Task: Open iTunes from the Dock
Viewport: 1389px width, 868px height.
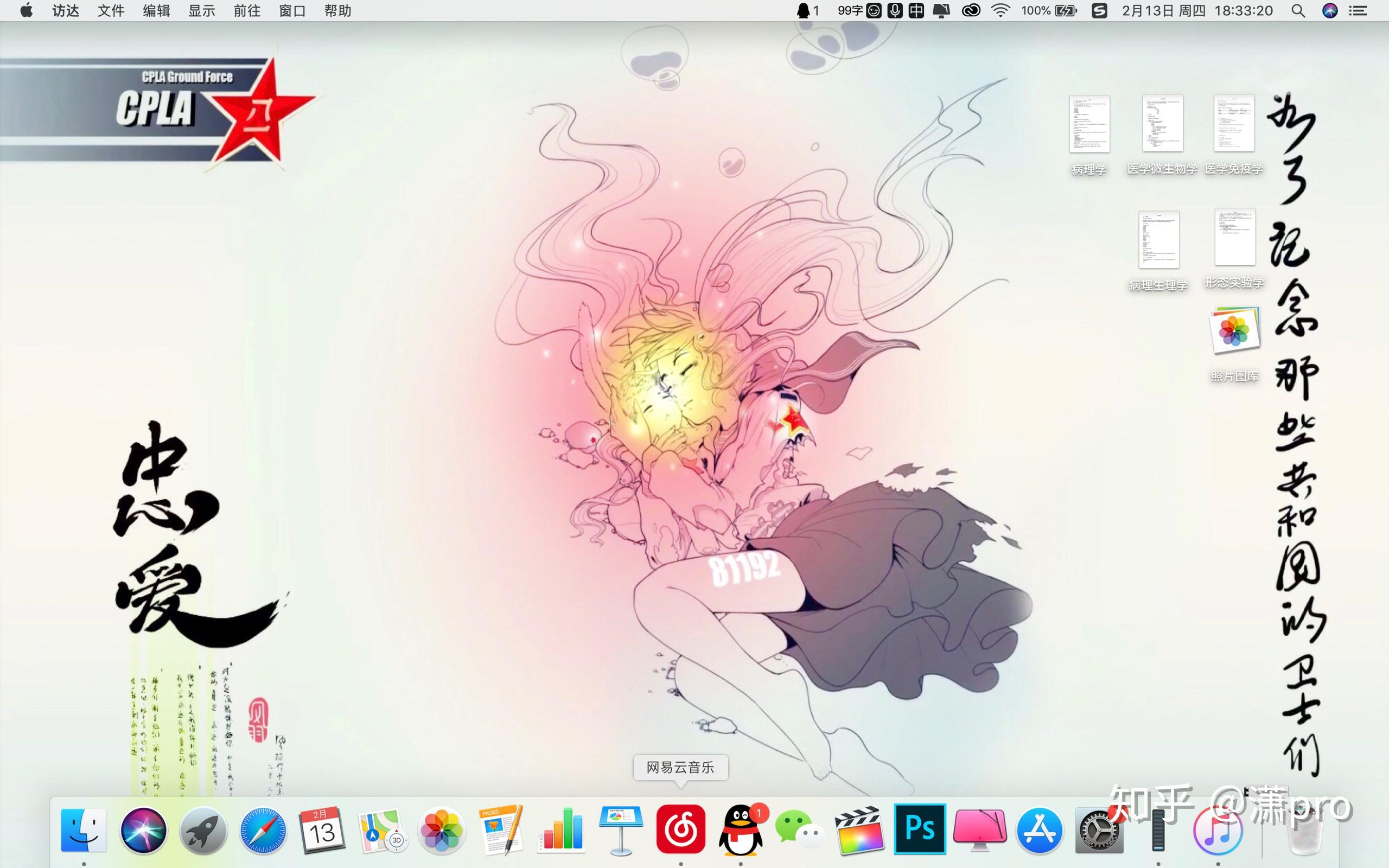Action: (1218, 830)
